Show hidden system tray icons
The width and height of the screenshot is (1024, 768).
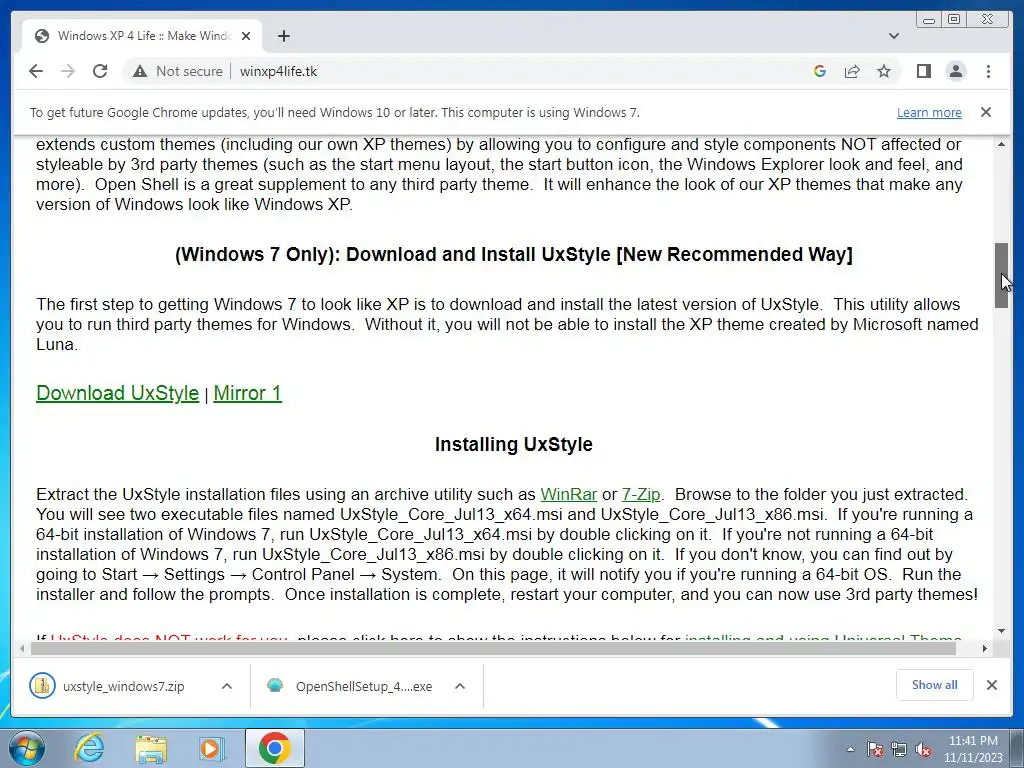click(x=850, y=749)
